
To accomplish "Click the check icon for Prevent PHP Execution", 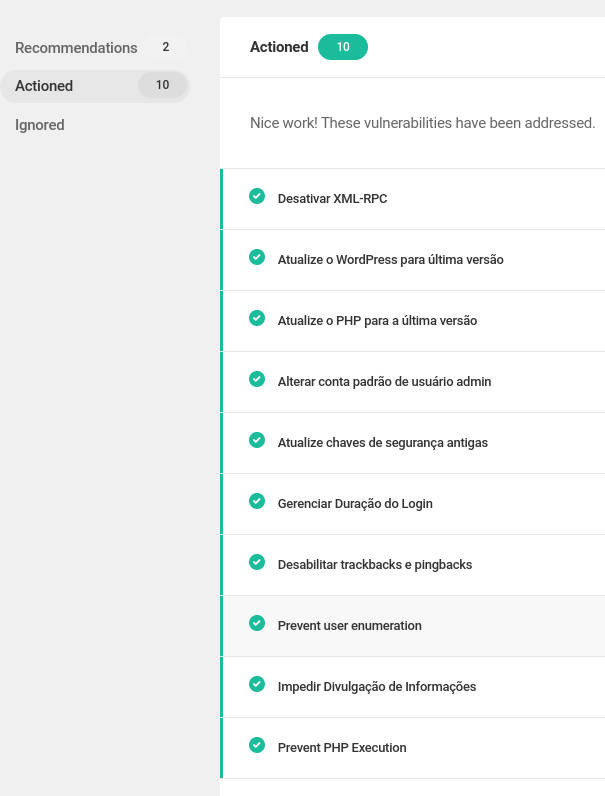I will [257, 744].
